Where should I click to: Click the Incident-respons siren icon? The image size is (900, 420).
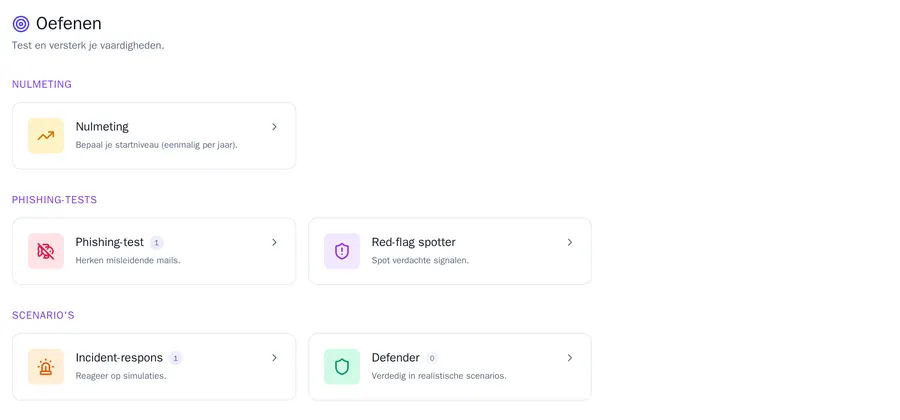[46, 367]
